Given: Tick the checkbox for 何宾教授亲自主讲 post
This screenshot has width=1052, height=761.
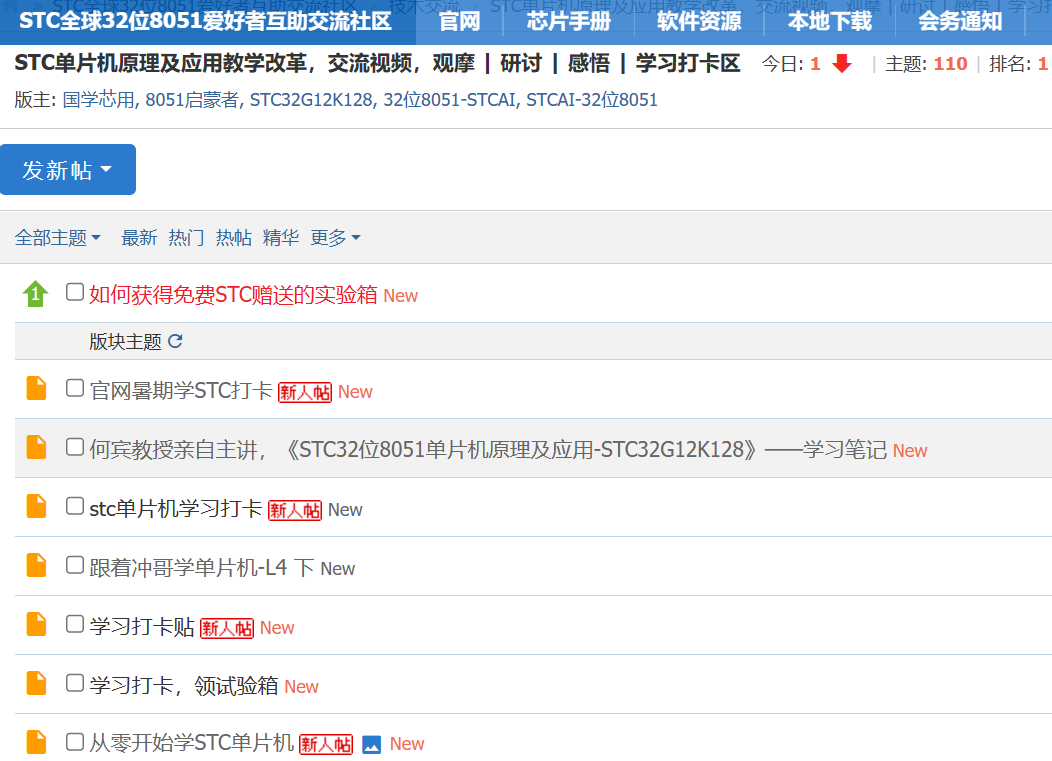Looking at the screenshot, I should pyautogui.click(x=75, y=447).
